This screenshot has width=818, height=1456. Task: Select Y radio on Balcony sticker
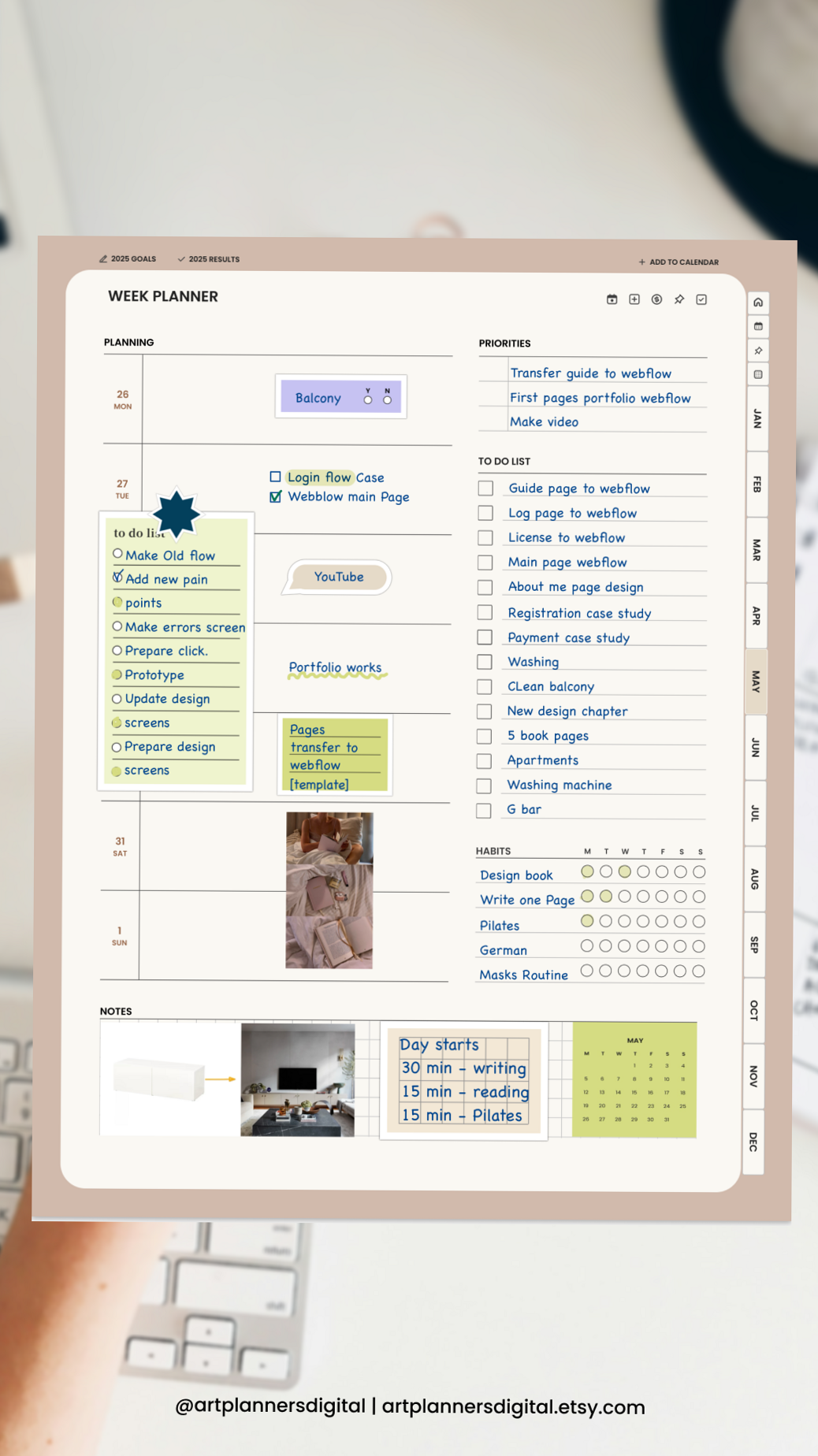click(367, 400)
